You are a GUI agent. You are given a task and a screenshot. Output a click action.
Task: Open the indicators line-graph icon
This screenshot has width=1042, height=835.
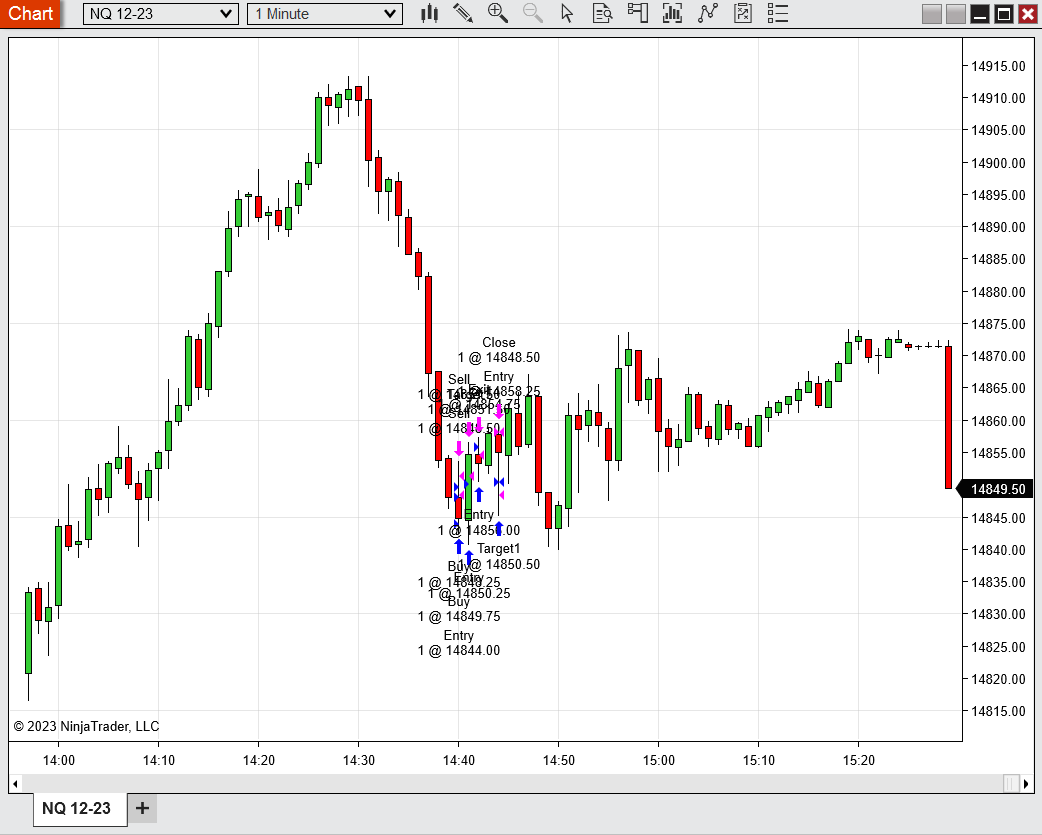pos(708,13)
